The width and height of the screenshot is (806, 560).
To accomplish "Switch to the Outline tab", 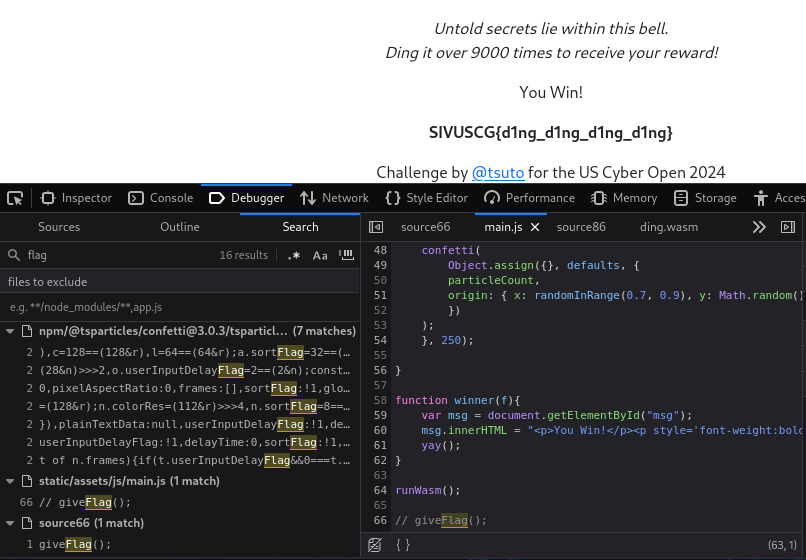I will [180, 227].
